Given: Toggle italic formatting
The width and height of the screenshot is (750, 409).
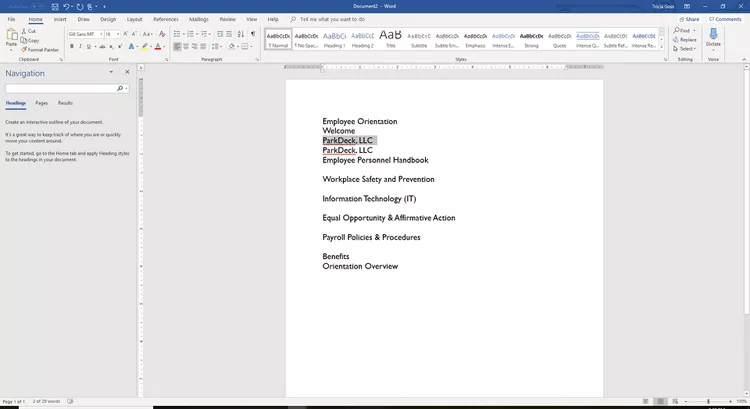Looking at the screenshot, I should point(80,46).
